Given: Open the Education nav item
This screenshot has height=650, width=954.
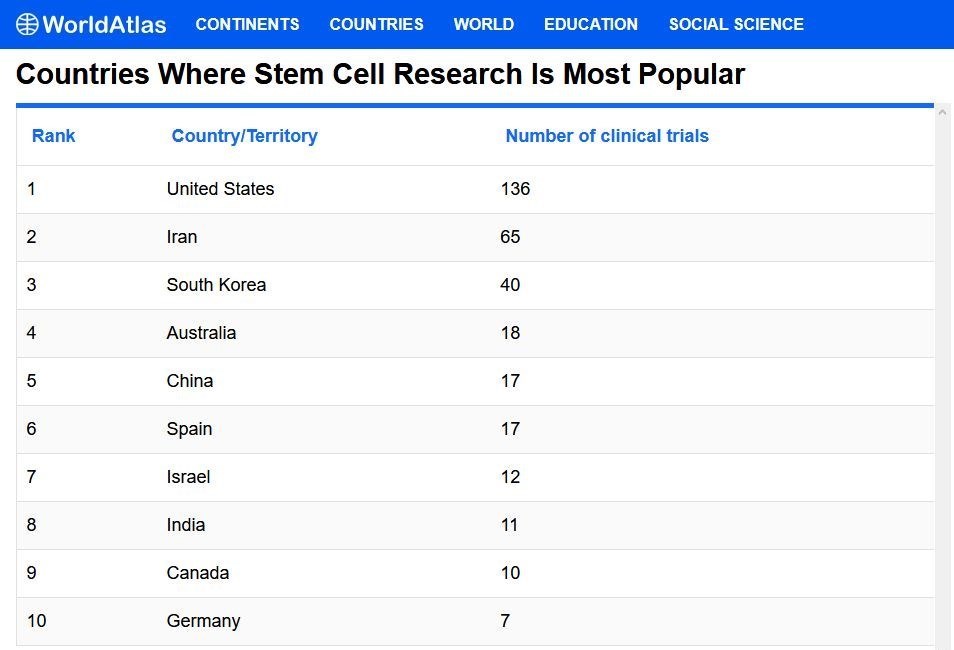Looking at the screenshot, I should [x=590, y=24].
